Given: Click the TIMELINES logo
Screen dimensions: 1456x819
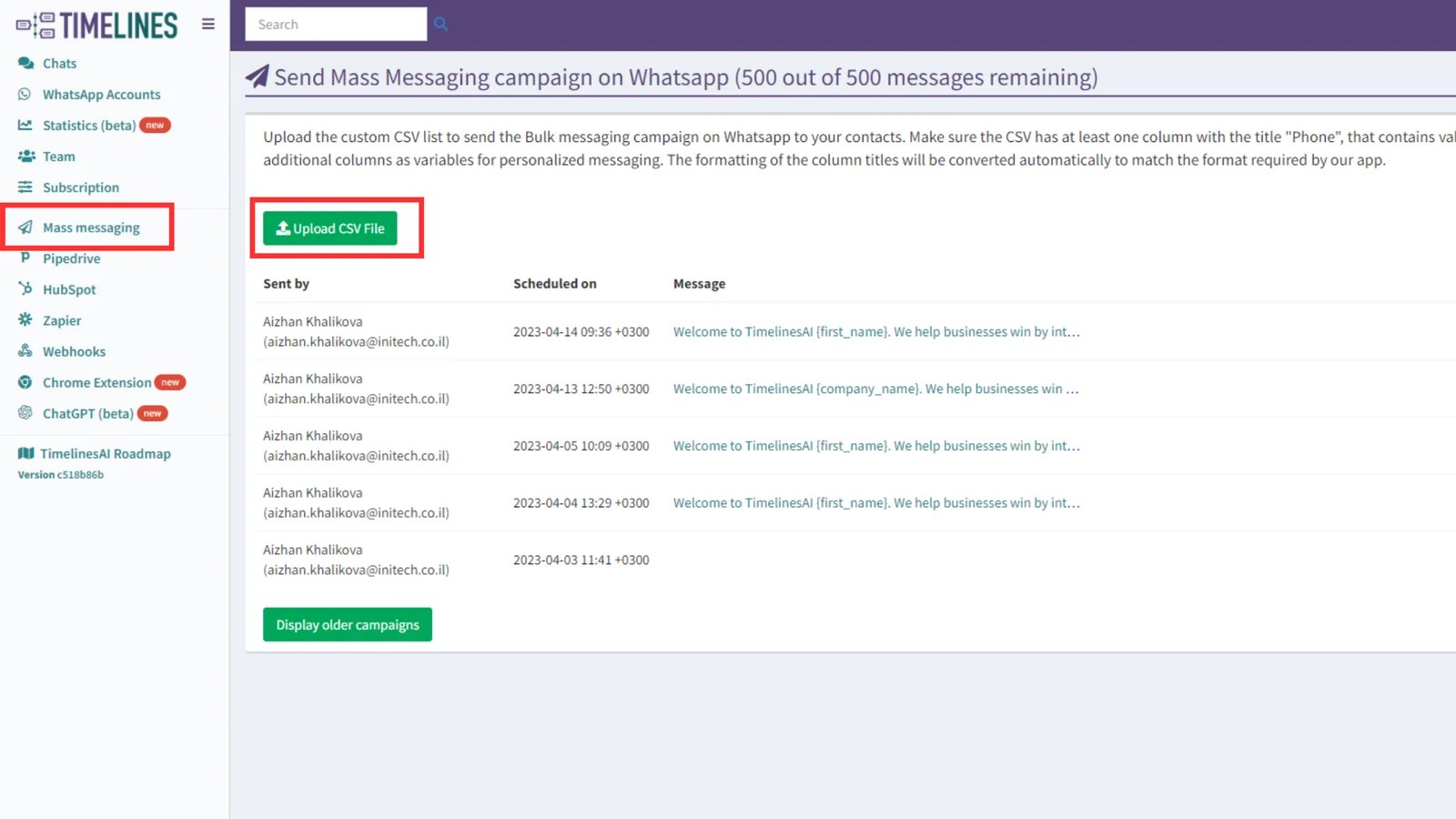Looking at the screenshot, I should (95, 25).
